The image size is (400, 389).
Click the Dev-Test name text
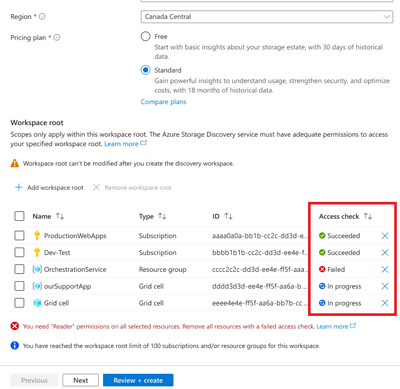57,252
